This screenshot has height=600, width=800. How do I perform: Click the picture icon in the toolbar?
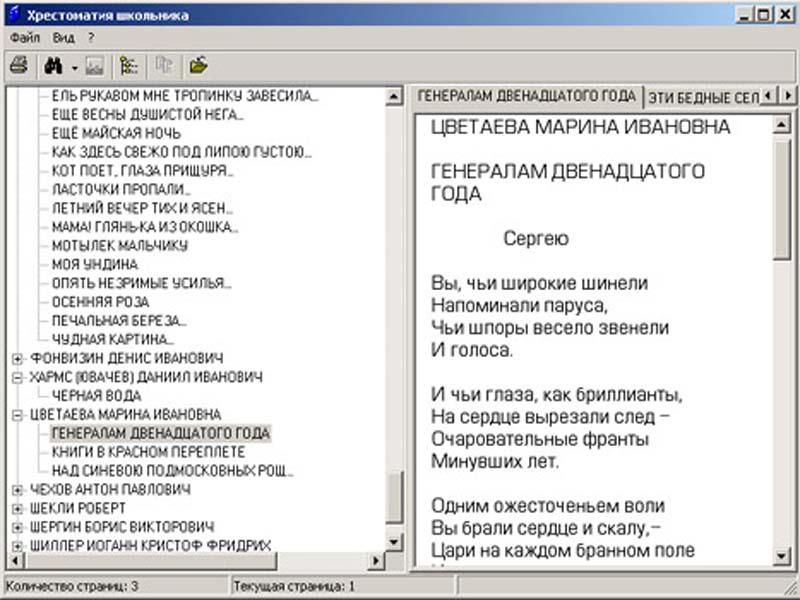point(95,66)
